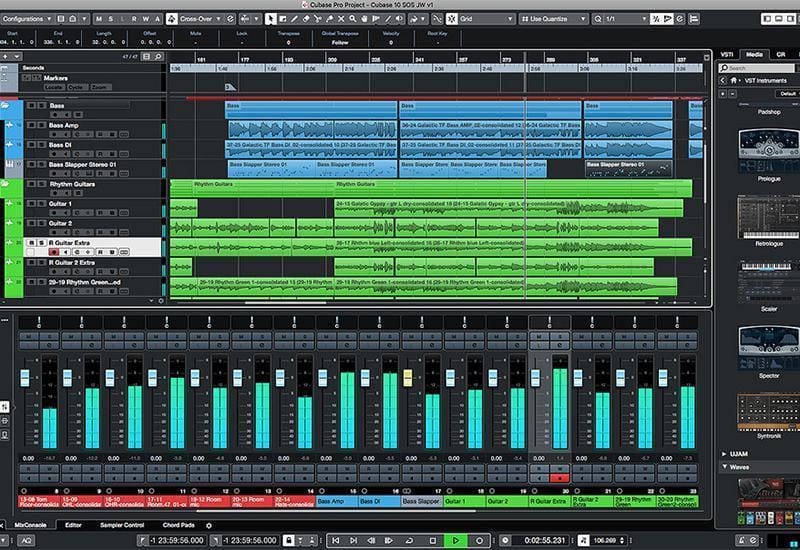Open the Use Quantize dropdown

[x=550, y=19]
